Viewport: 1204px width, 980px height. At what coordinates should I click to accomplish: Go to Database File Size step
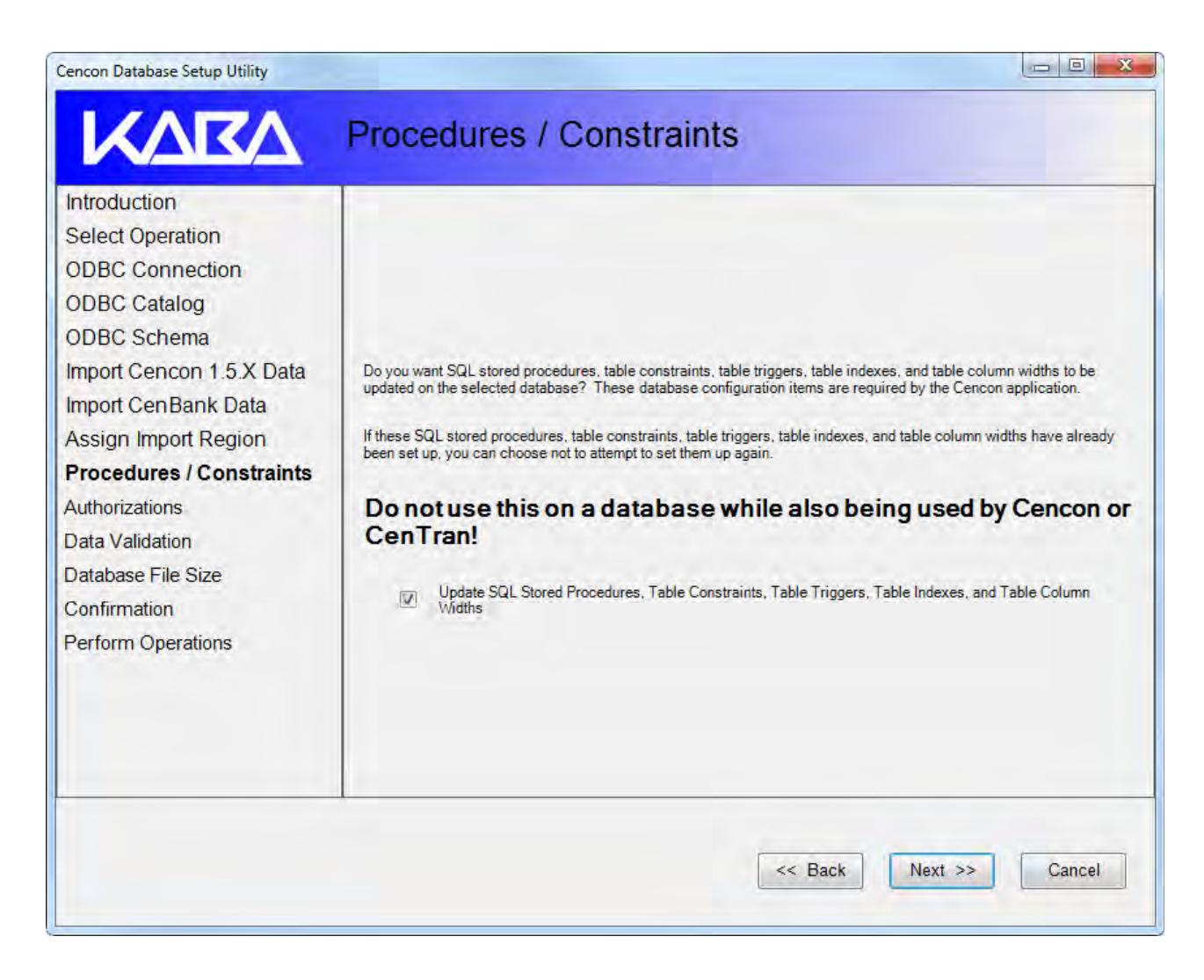142,575
